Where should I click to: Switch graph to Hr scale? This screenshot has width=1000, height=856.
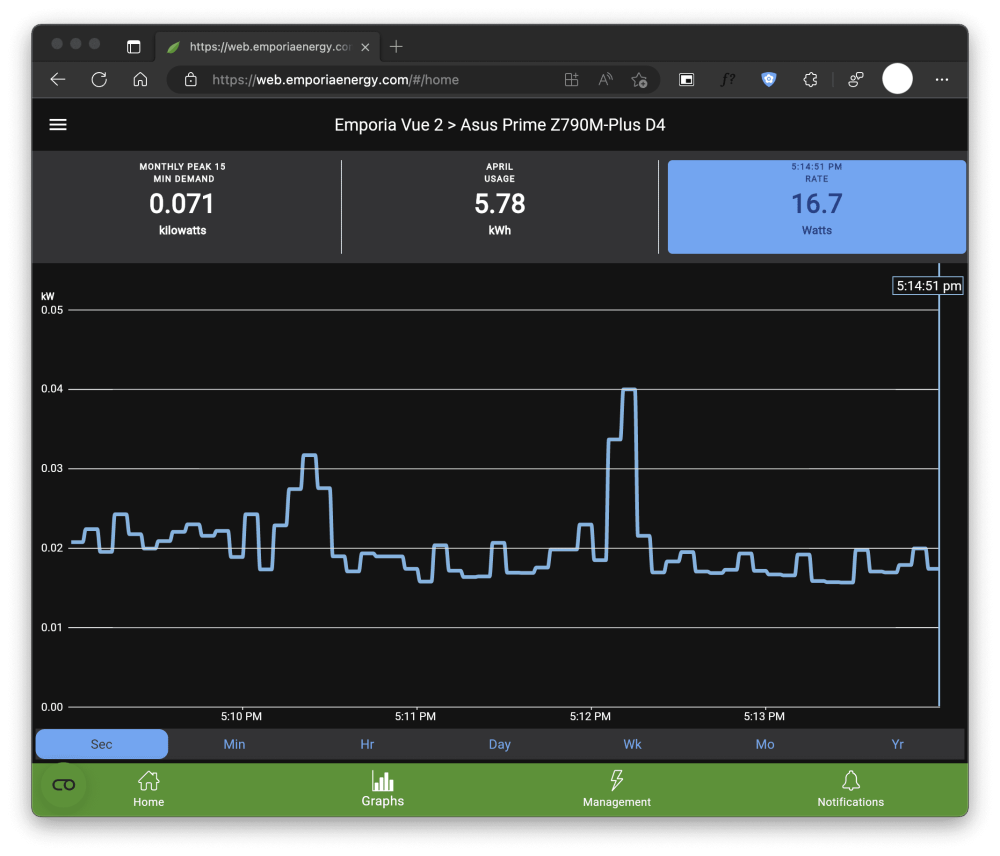pyautogui.click(x=367, y=744)
